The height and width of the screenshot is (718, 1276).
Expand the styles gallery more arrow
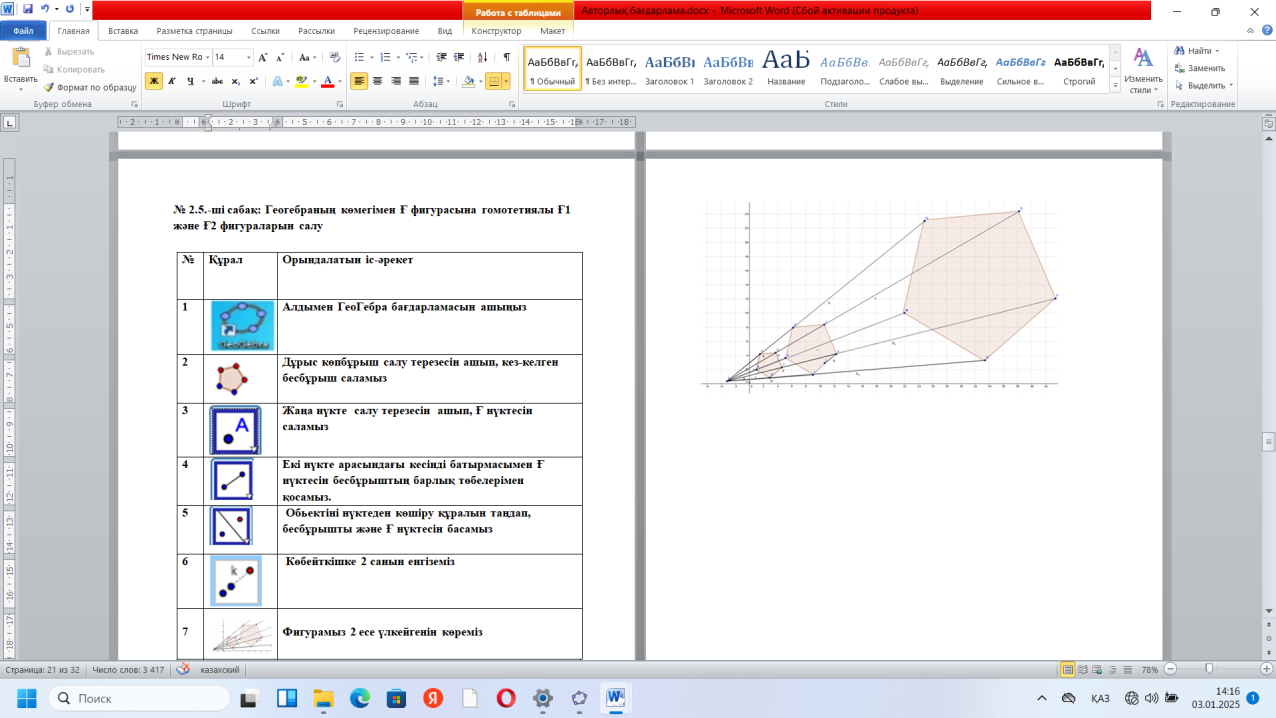(x=1116, y=86)
